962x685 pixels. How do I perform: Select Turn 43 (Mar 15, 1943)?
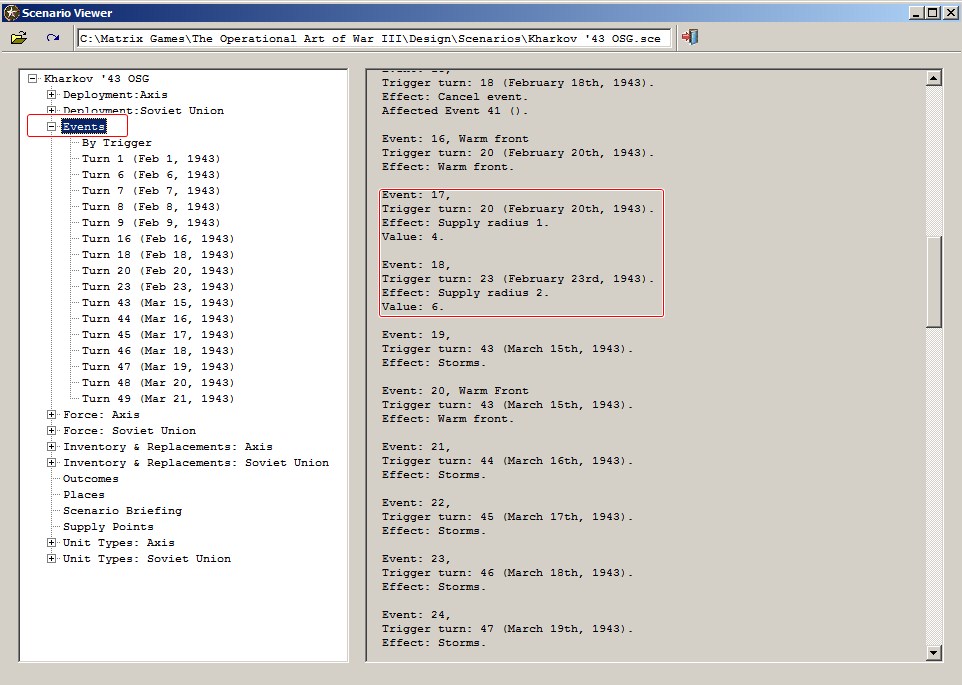(x=158, y=302)
